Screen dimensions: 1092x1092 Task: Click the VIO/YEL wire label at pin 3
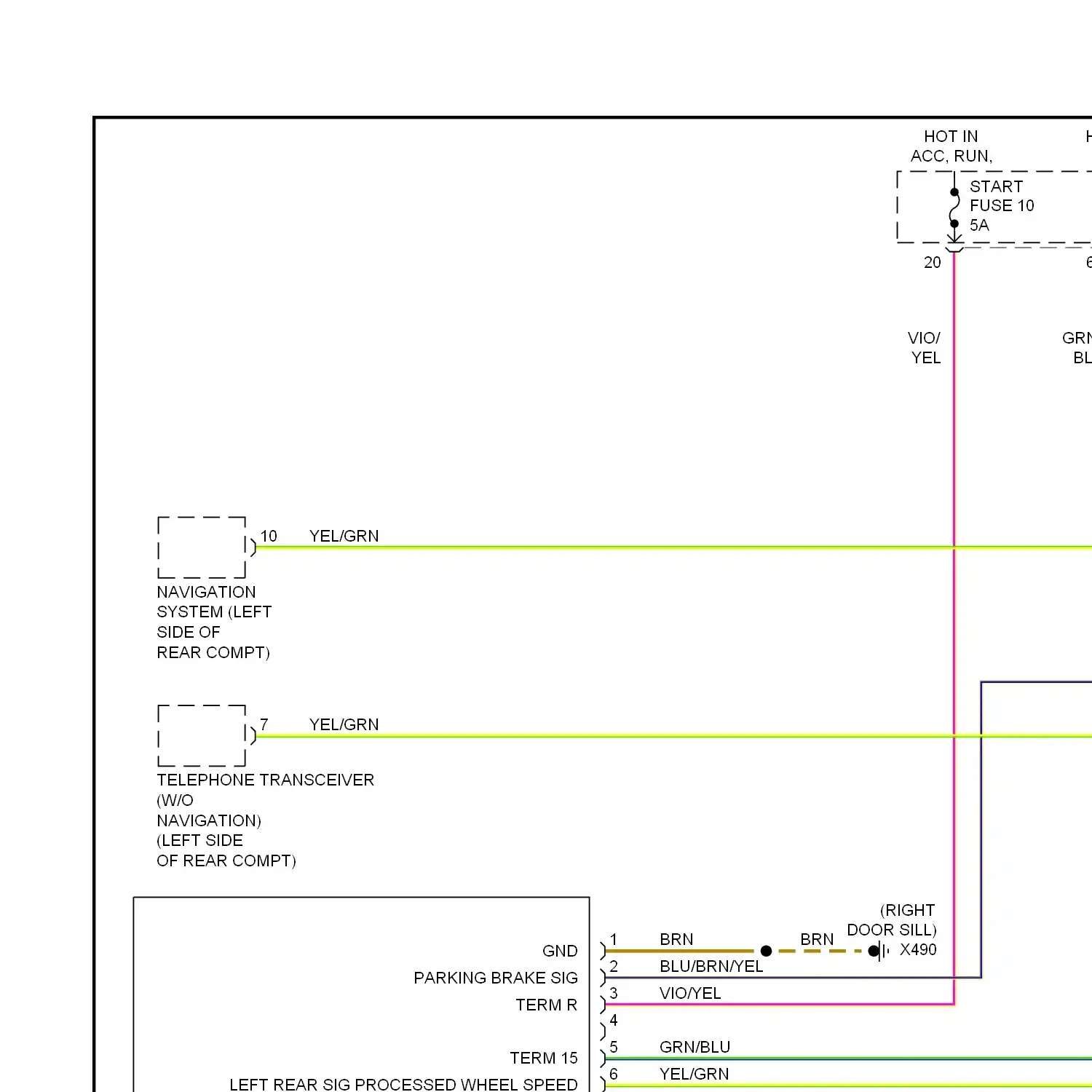point(690,994)
